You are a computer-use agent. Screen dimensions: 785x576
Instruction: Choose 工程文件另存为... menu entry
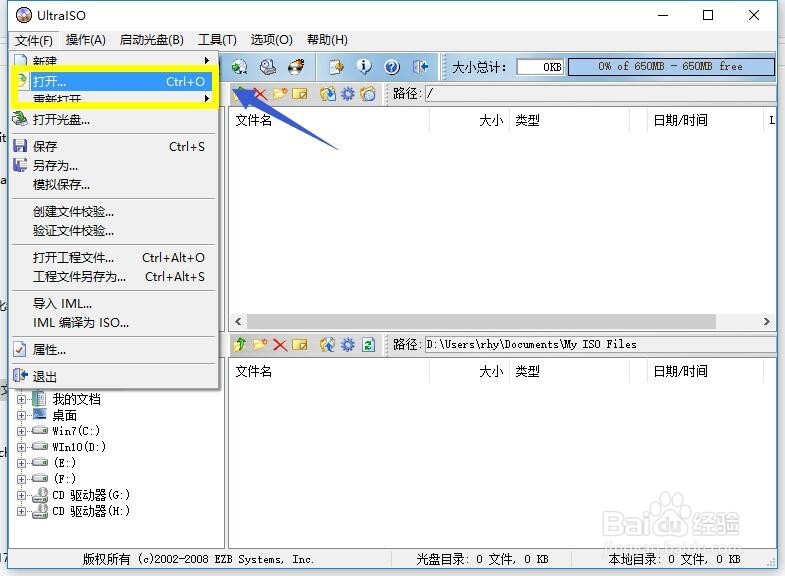[113, 277]
